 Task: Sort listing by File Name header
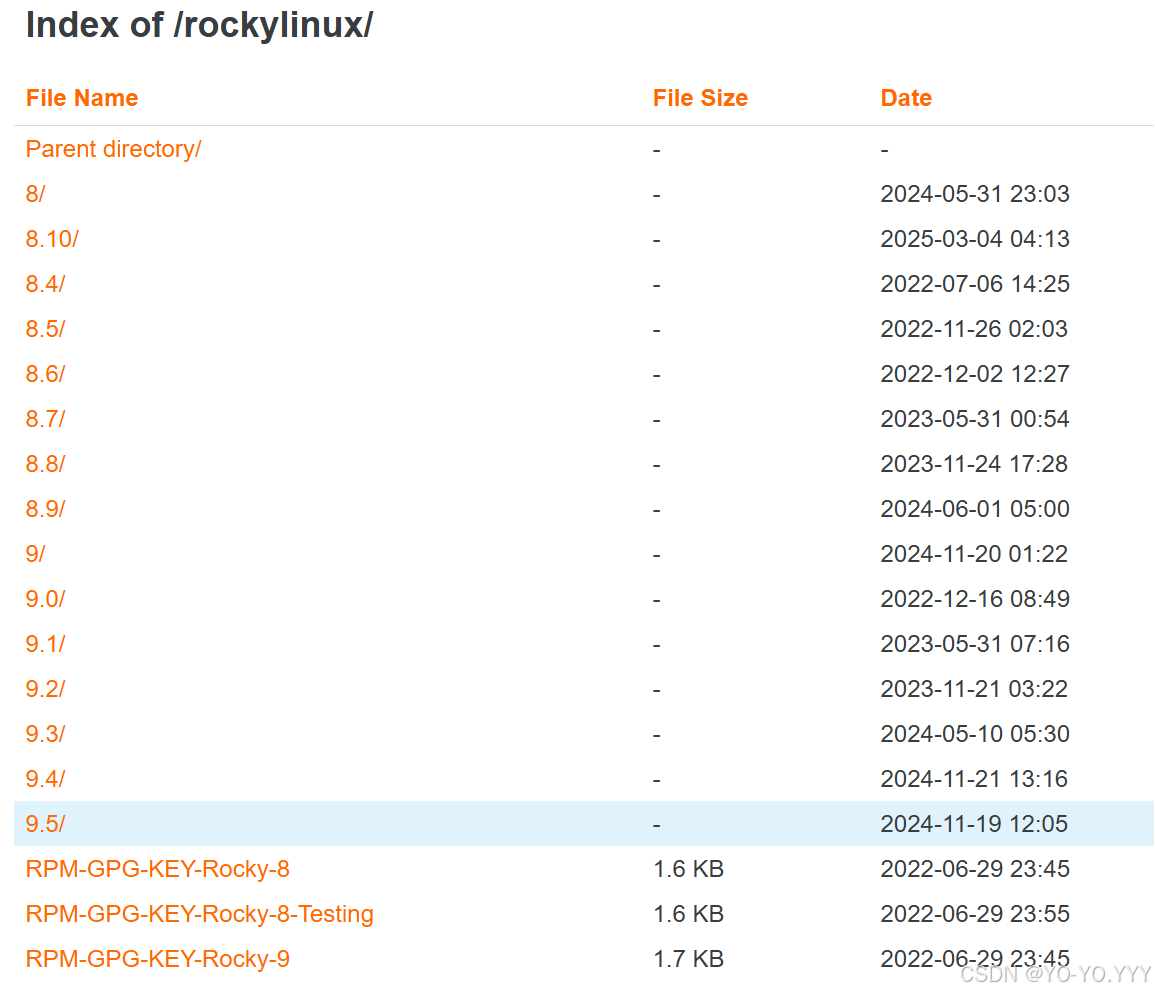point(82,98)
